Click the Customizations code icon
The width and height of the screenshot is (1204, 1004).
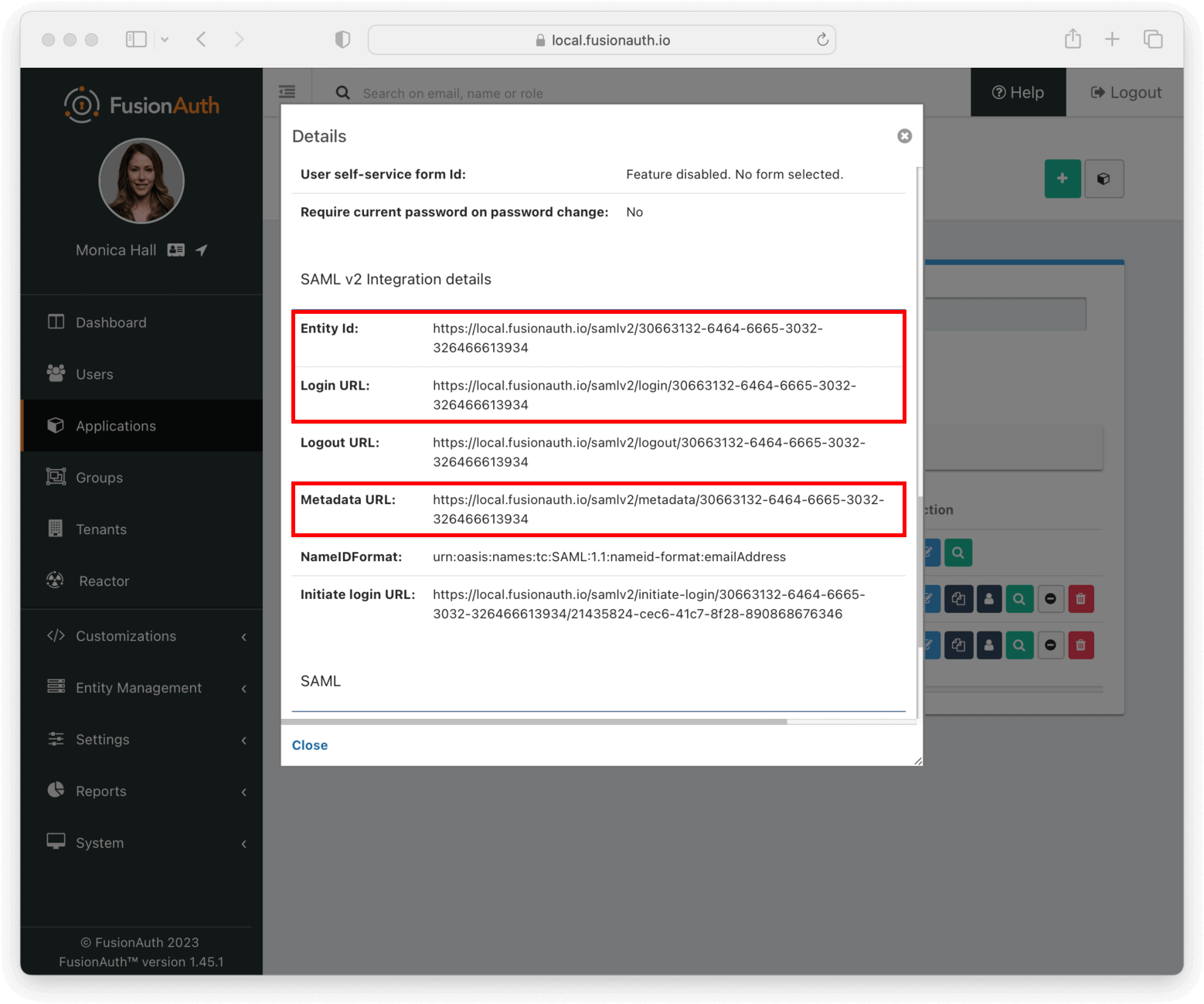[x=56, y=635]
